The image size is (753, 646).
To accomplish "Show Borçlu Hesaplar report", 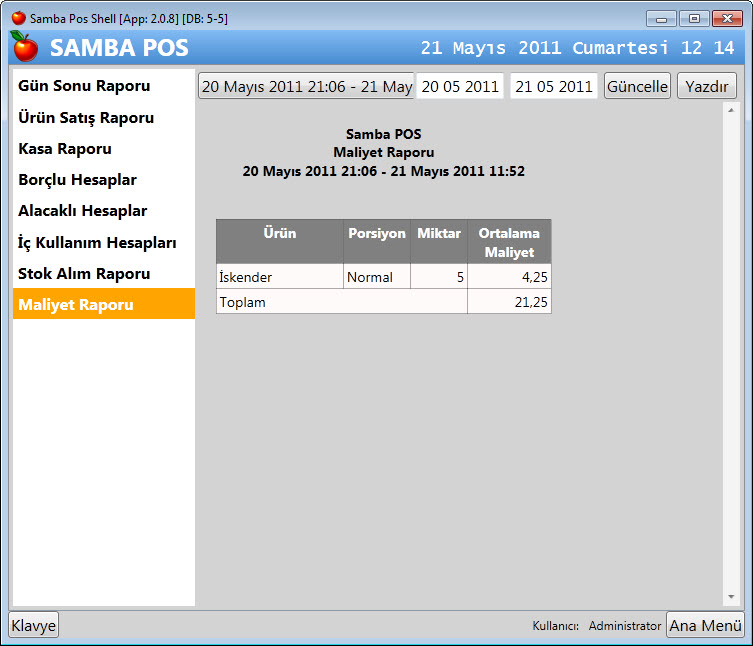I will [x=78, y=180].
